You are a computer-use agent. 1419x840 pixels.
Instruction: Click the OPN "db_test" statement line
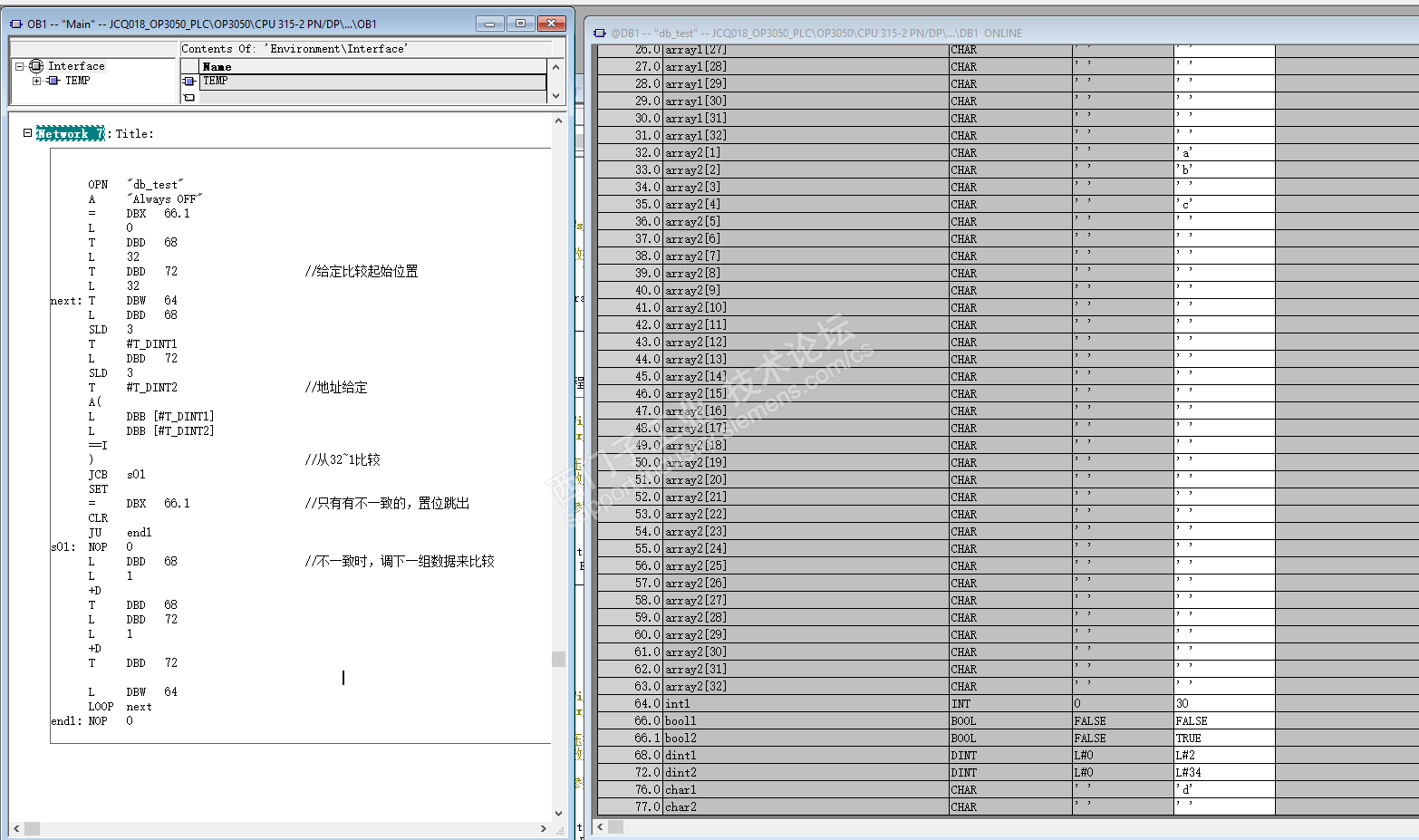pyautogui.click(x=136, y=185)
